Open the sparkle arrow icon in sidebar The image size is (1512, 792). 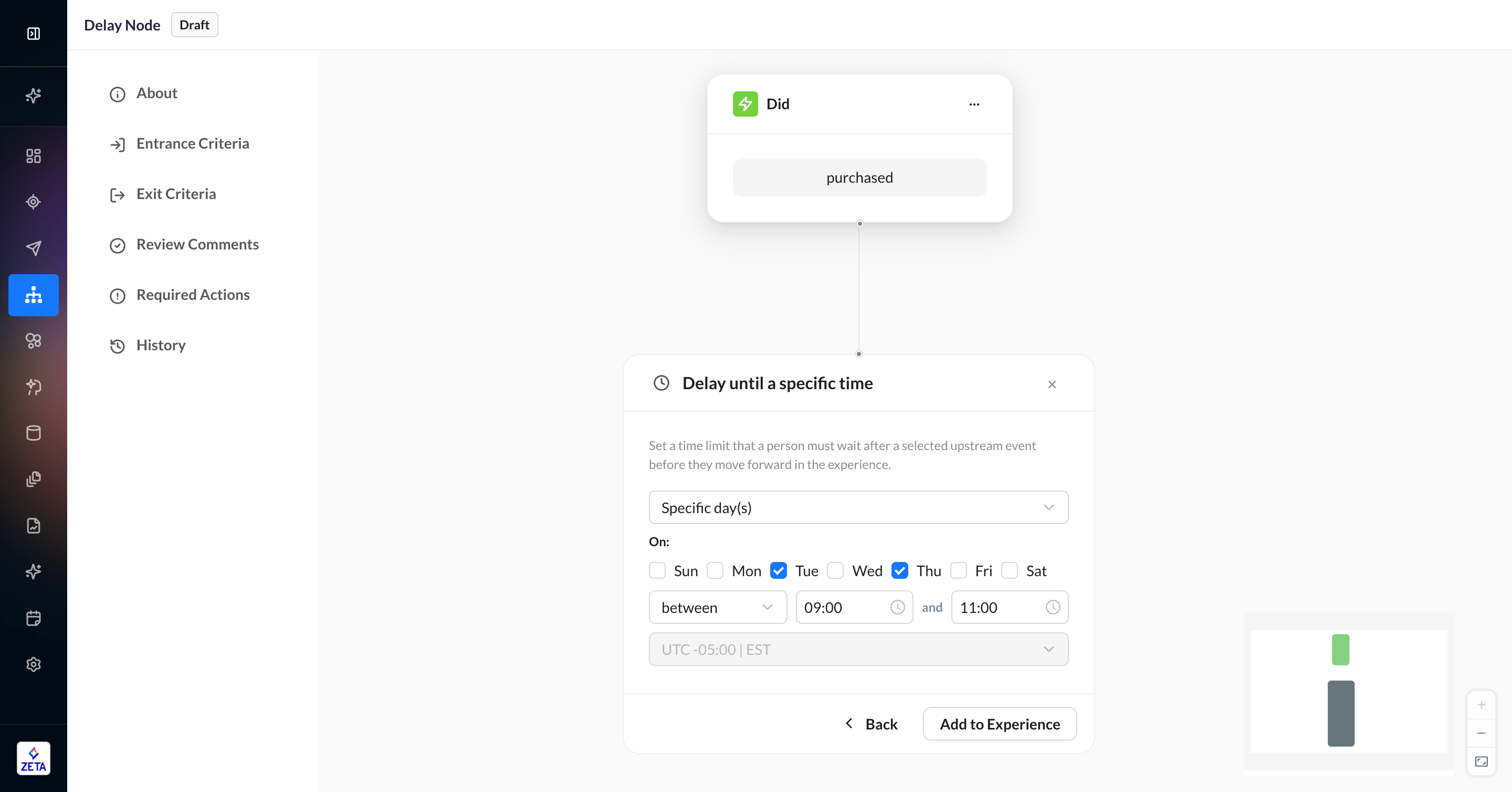[x=34, y=387]
